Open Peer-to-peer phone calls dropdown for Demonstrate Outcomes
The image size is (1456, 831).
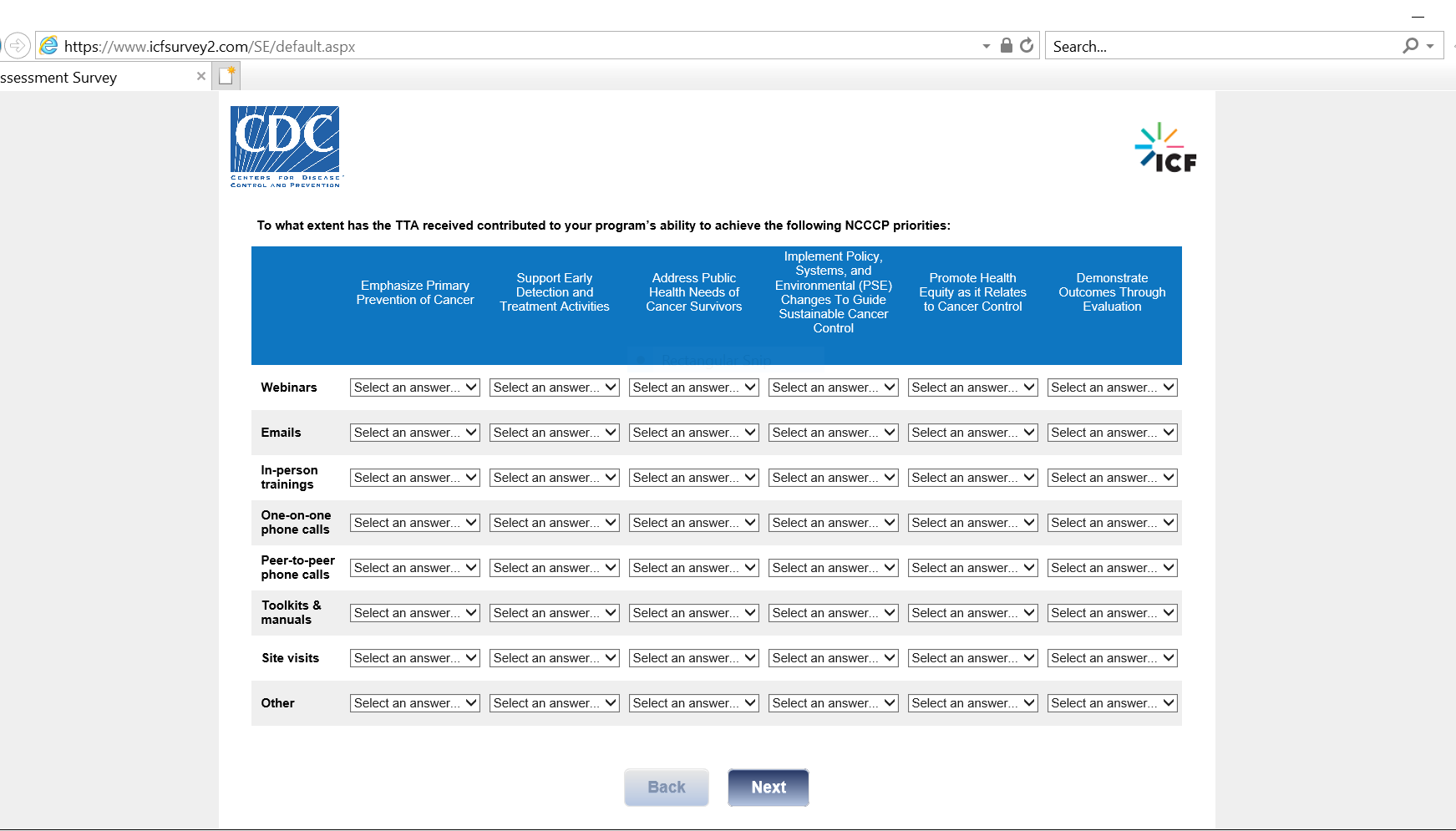click(1113, 568)
